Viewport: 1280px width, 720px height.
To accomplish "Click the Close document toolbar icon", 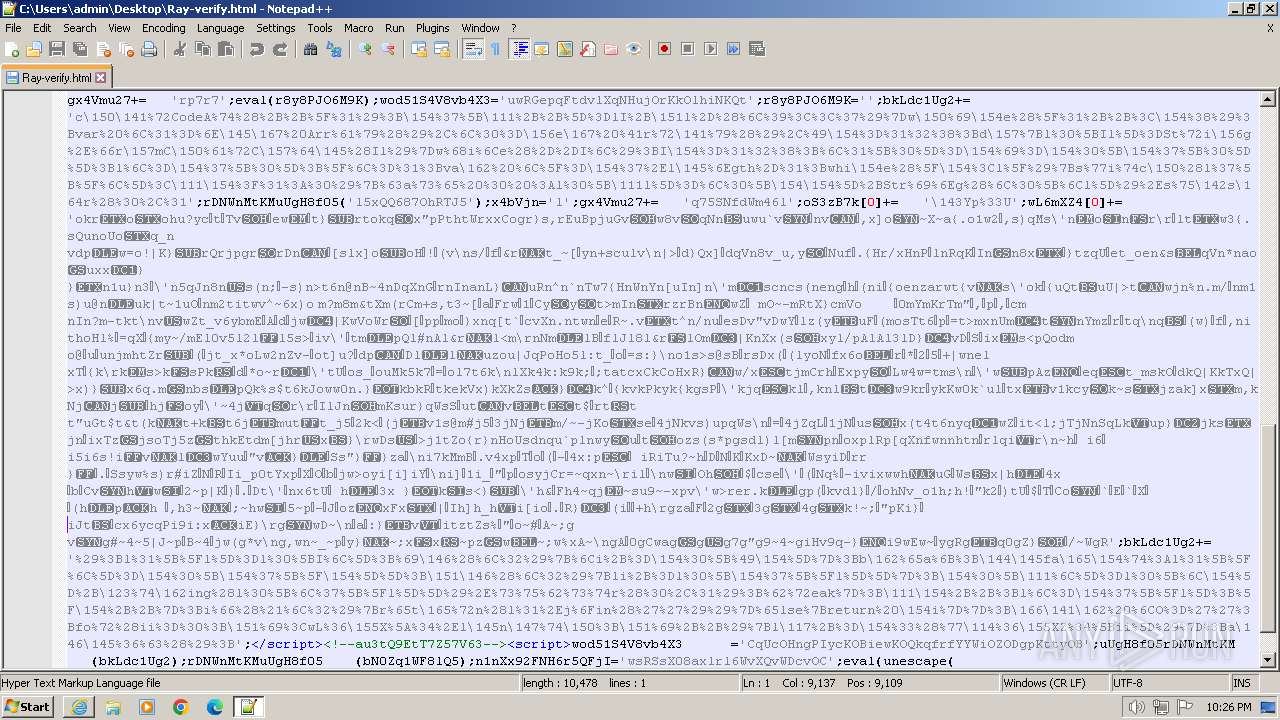I will [103, 49].
